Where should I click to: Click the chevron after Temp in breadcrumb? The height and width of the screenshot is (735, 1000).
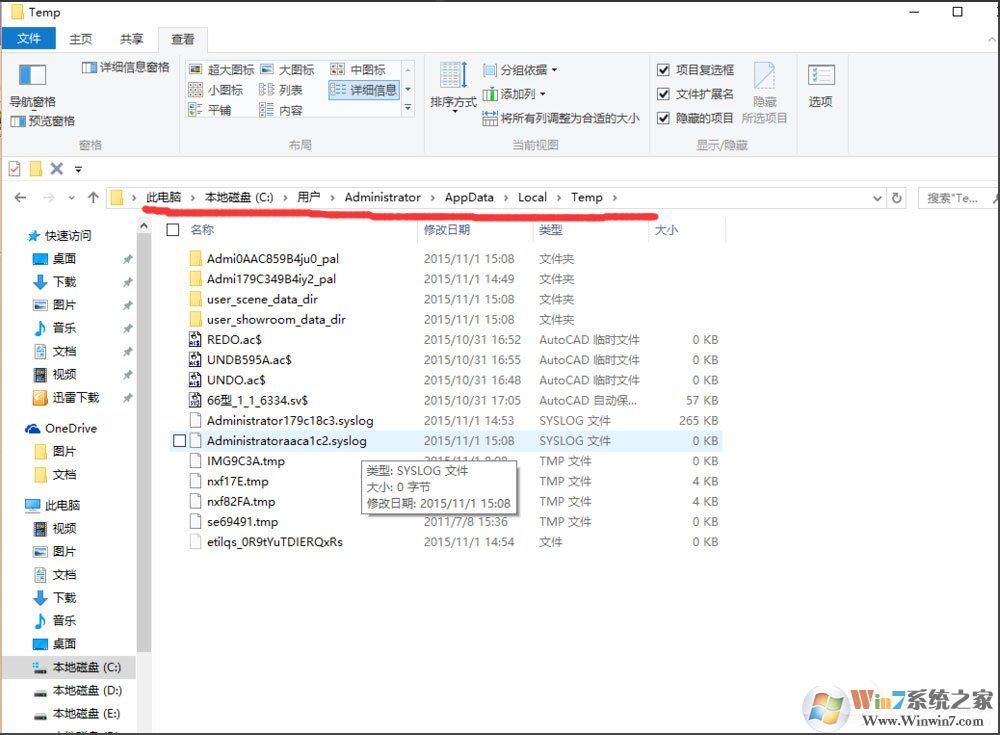point(614,197)
